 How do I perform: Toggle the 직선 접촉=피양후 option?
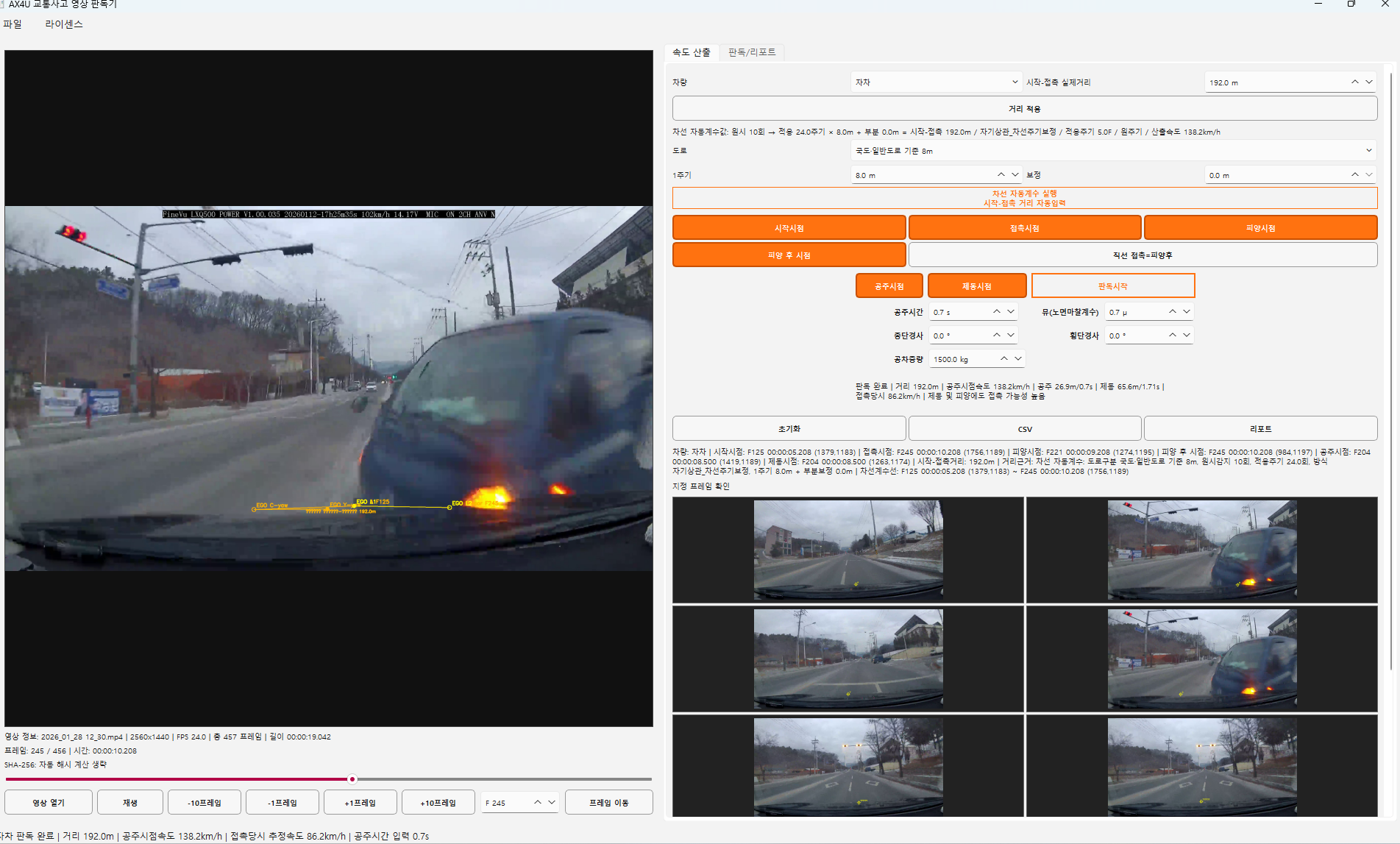[1143, 255]
